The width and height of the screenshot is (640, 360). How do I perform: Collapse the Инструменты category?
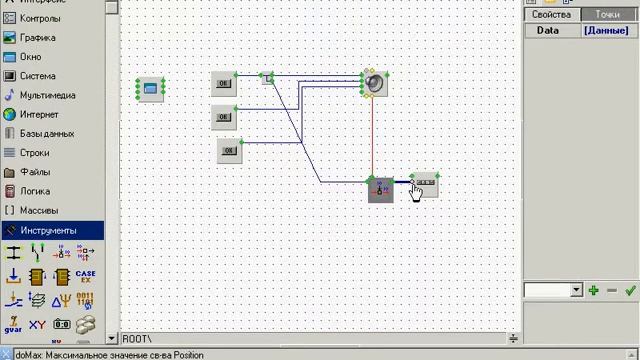click(x=53, y=230)
